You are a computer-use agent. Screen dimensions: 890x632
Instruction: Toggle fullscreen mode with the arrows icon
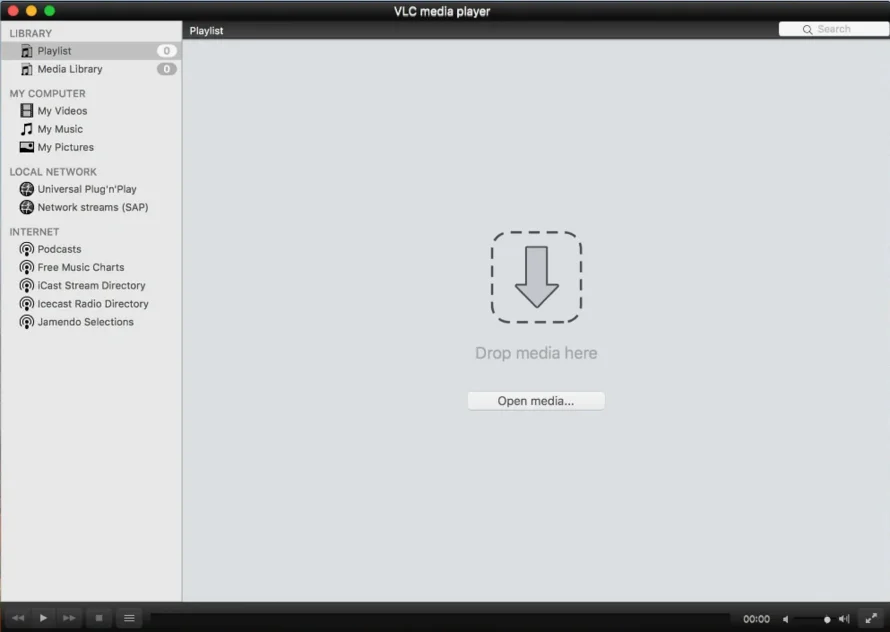tap(871, 618)
